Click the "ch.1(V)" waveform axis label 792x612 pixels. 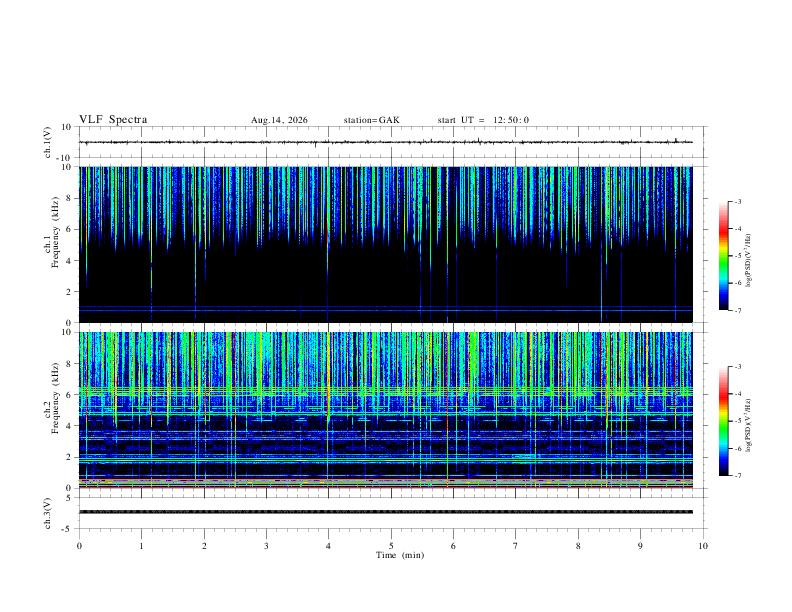coord(48,142)
